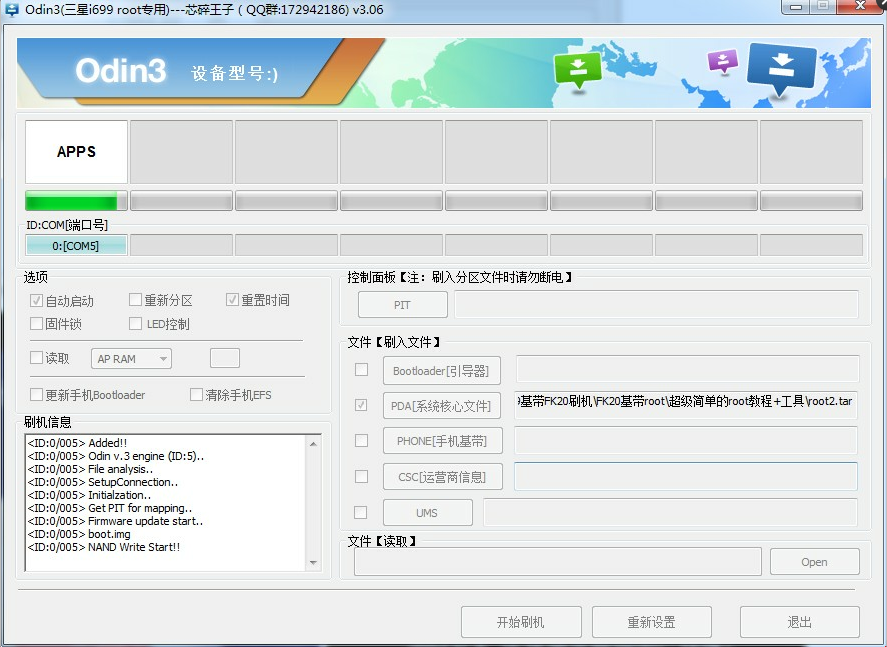Click the APPS status box
Image resolution: width=887 pixels, height=647 pixels.
pyautogui.click(x=76, y=152)
